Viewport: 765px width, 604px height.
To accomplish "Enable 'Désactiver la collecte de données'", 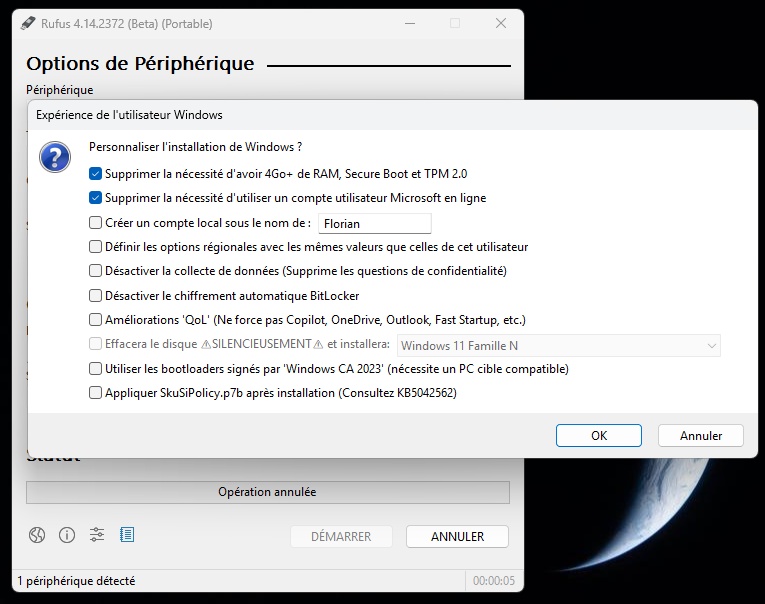I will pos(96,271).
